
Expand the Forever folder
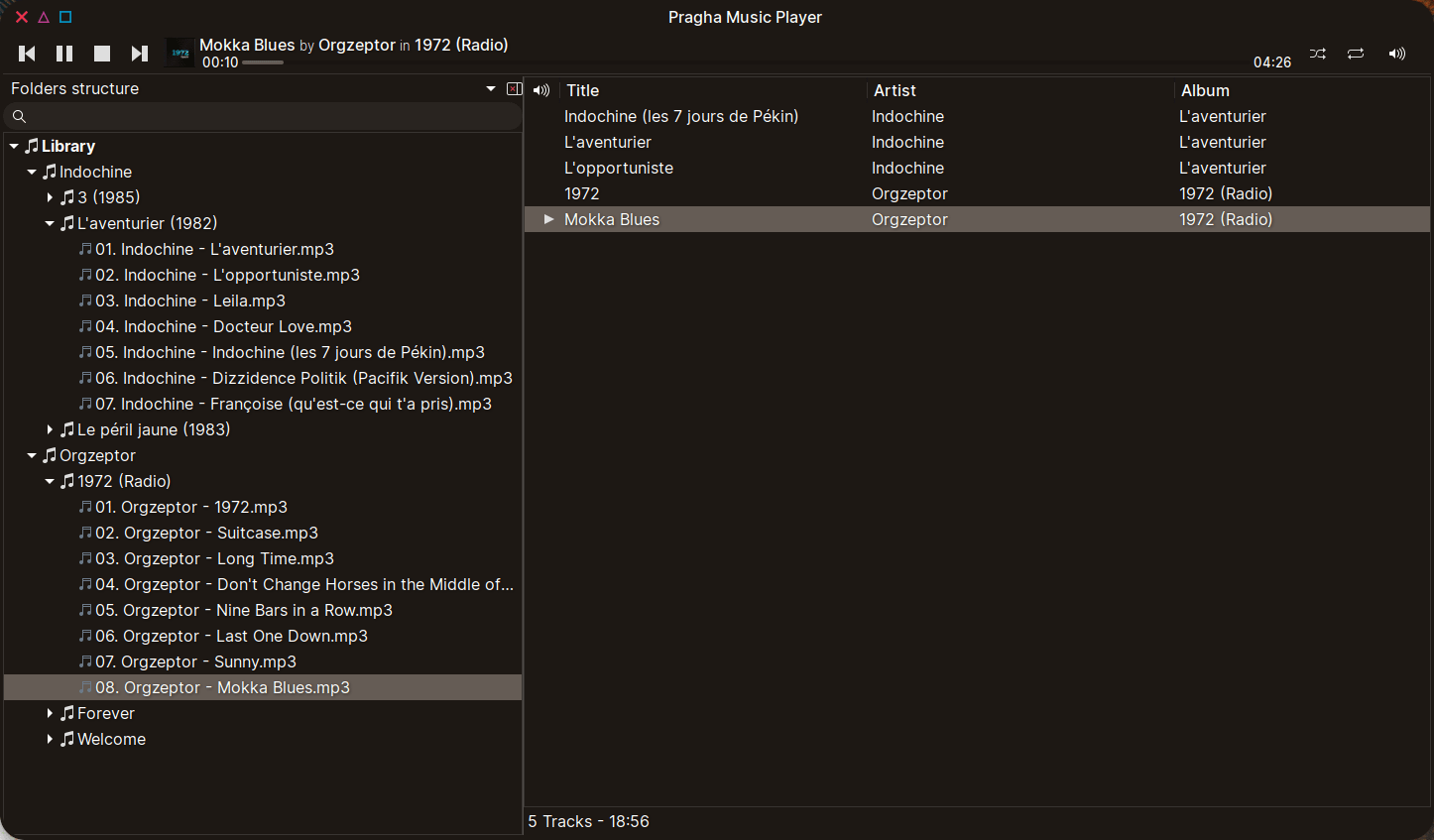click(50, 714)
